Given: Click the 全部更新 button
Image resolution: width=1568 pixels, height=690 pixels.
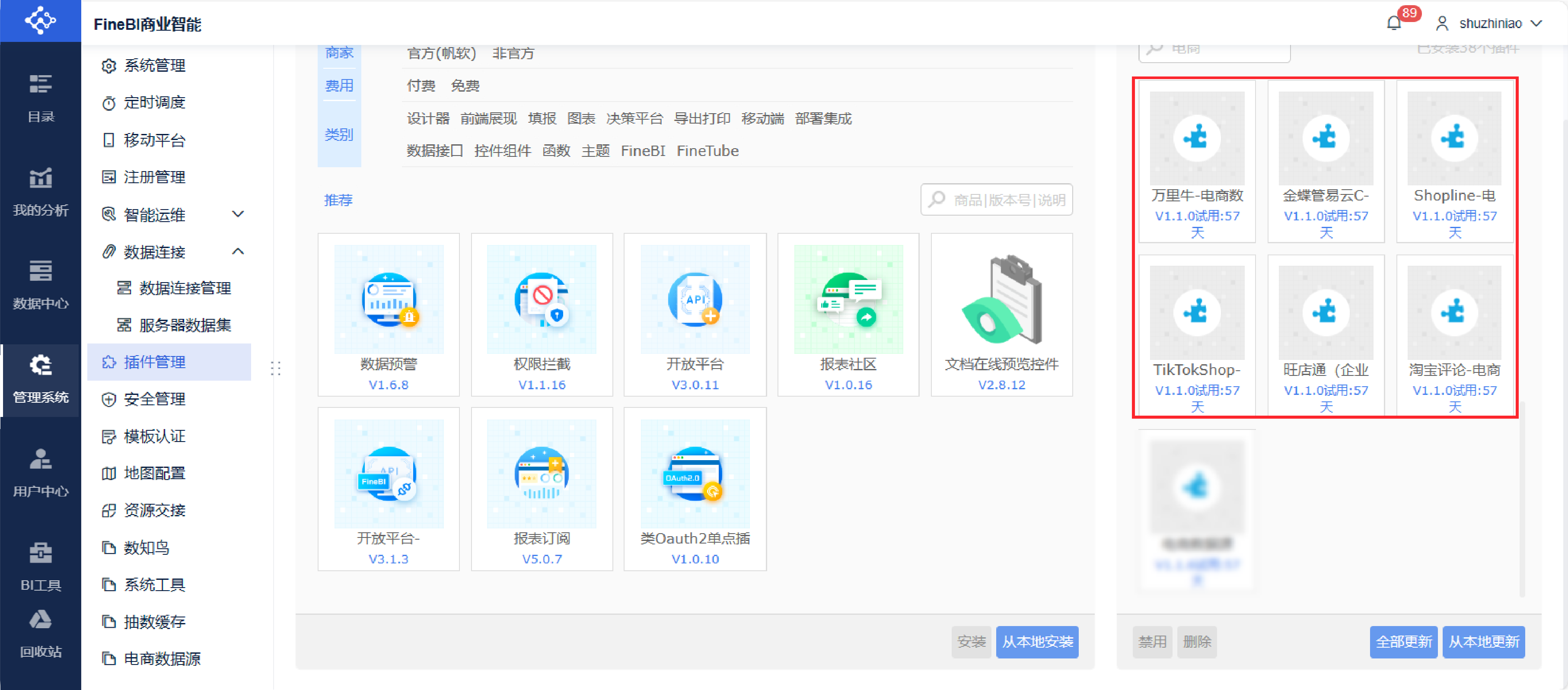Looking at the screenshot, I should click(x=1403, y=641).
